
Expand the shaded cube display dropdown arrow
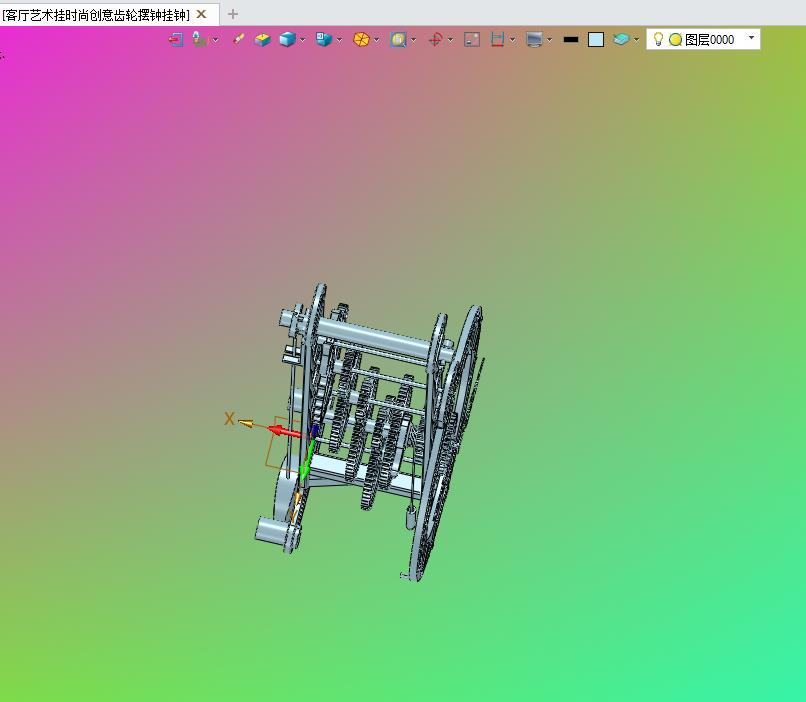(x=302, y=40)
